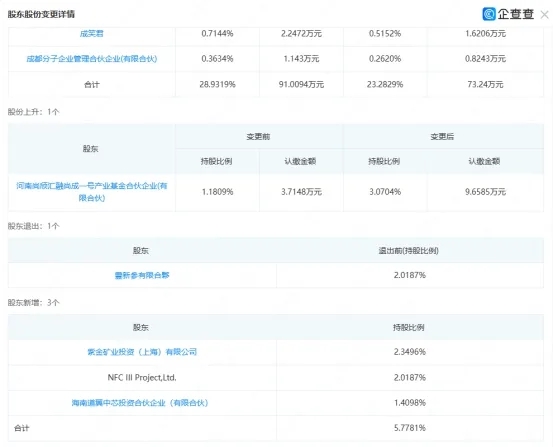Image resolution: width=554 pixels, height=447 pixels.
Task: Click the 1.1809% cell
Action: [x=217, y=192]
